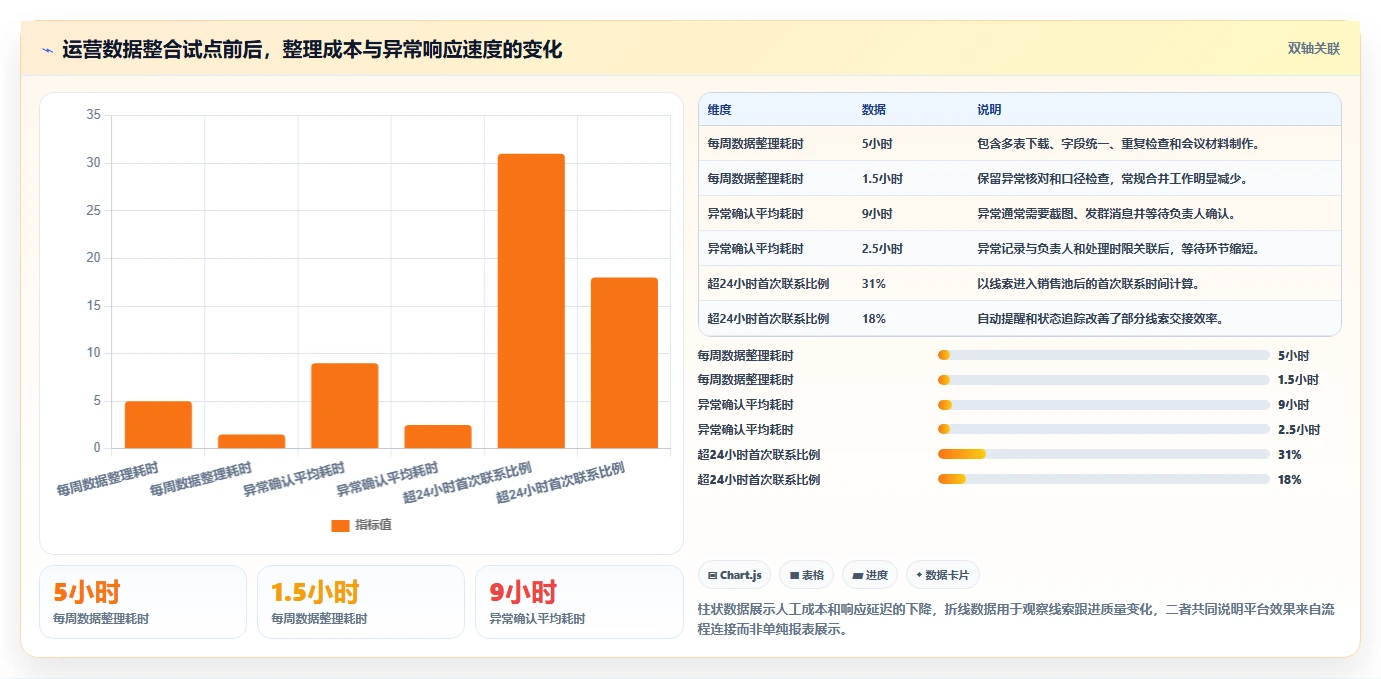Screen dimensions: 1381x679
Task: Open the 1.5小时 summary card
Action: (361, 602)
